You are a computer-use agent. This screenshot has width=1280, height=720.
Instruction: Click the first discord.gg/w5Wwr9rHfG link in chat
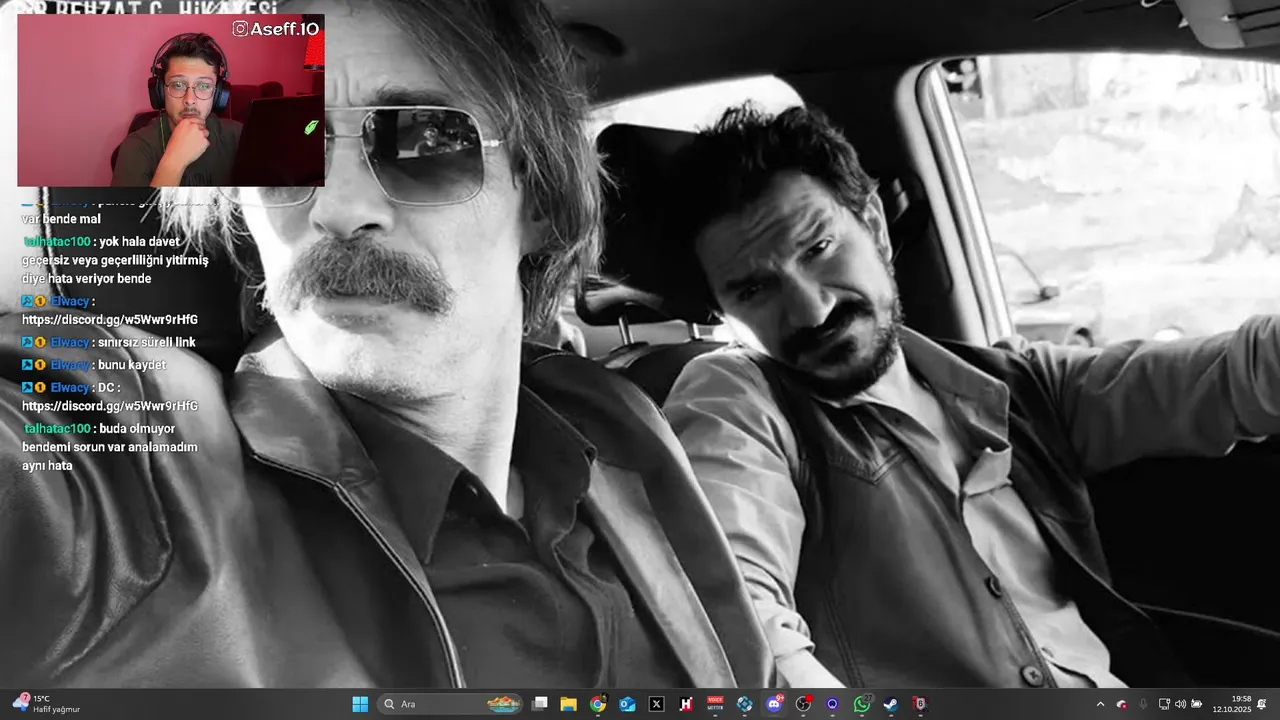pyautogui.click(x=110, y=320)
